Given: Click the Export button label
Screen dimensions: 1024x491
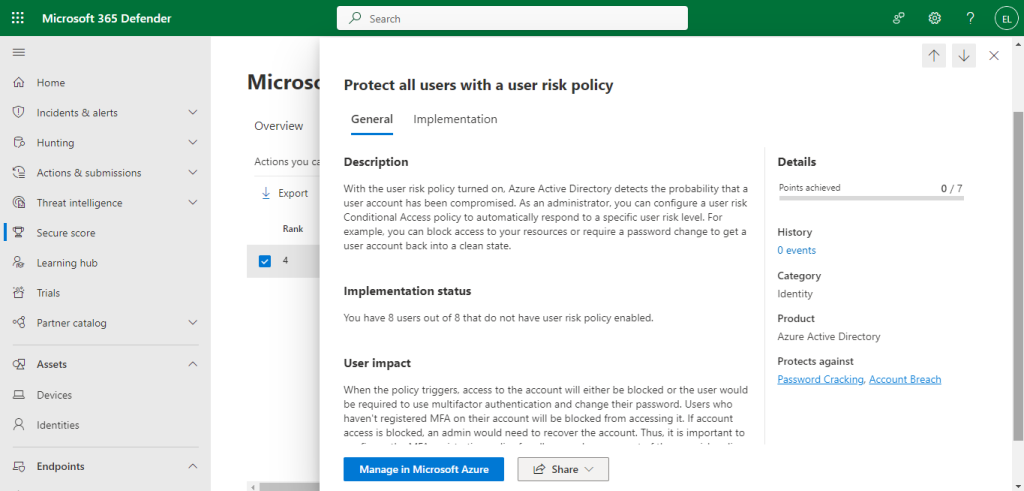Looking at the screenshot, I should click(293, 193).
